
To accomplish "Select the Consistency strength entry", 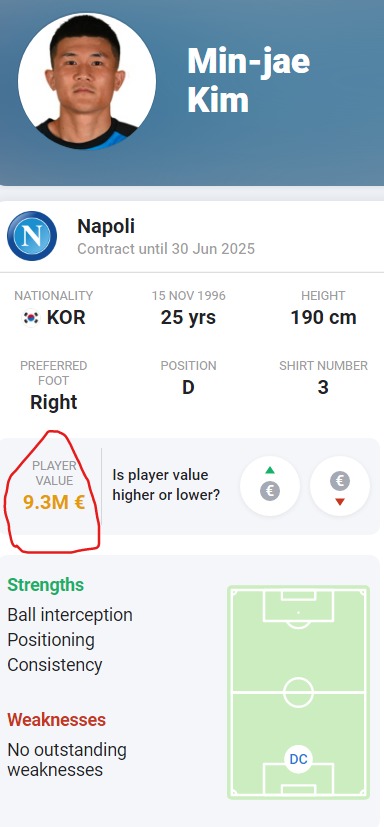I will pos(55,665).
